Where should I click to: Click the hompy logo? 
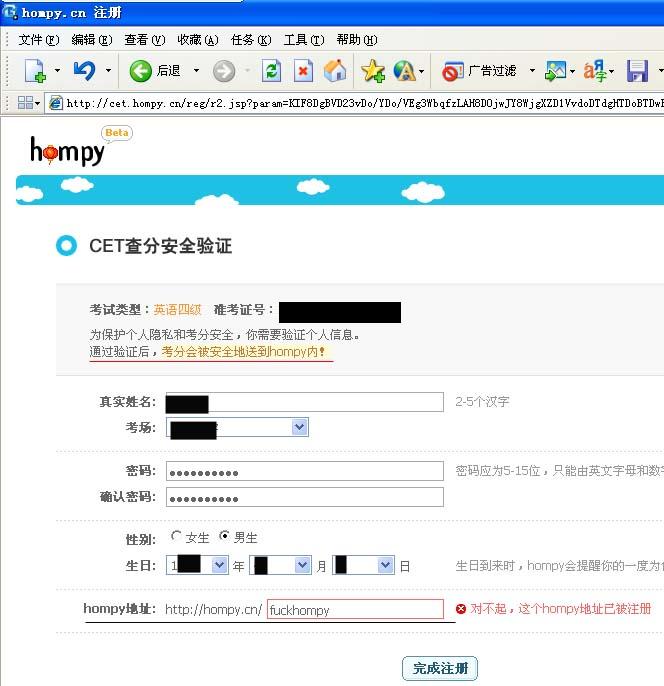[x=67, y=151]
